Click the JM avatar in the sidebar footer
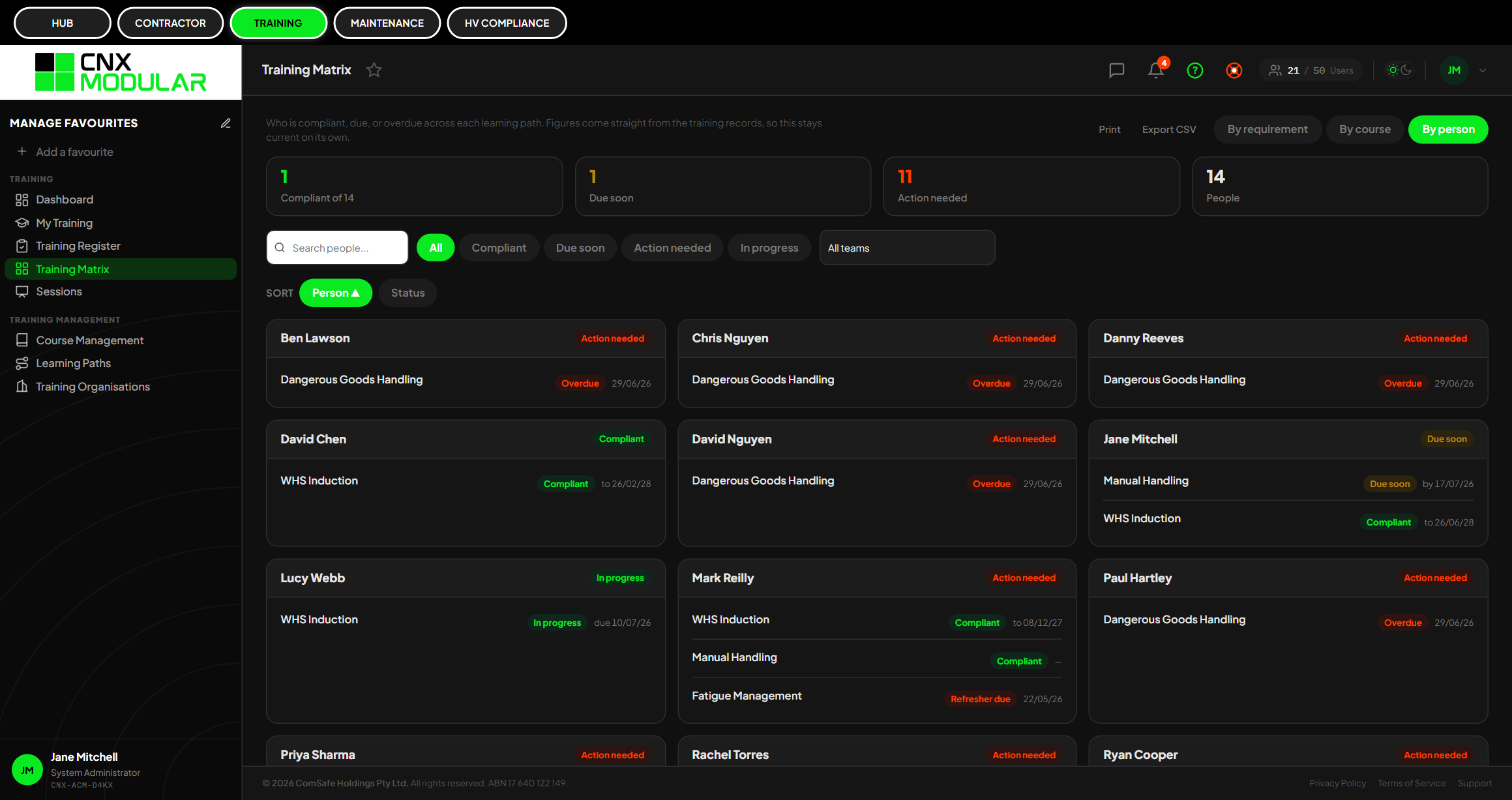This screenshot has width=1512, height=800. click(27, 770)
